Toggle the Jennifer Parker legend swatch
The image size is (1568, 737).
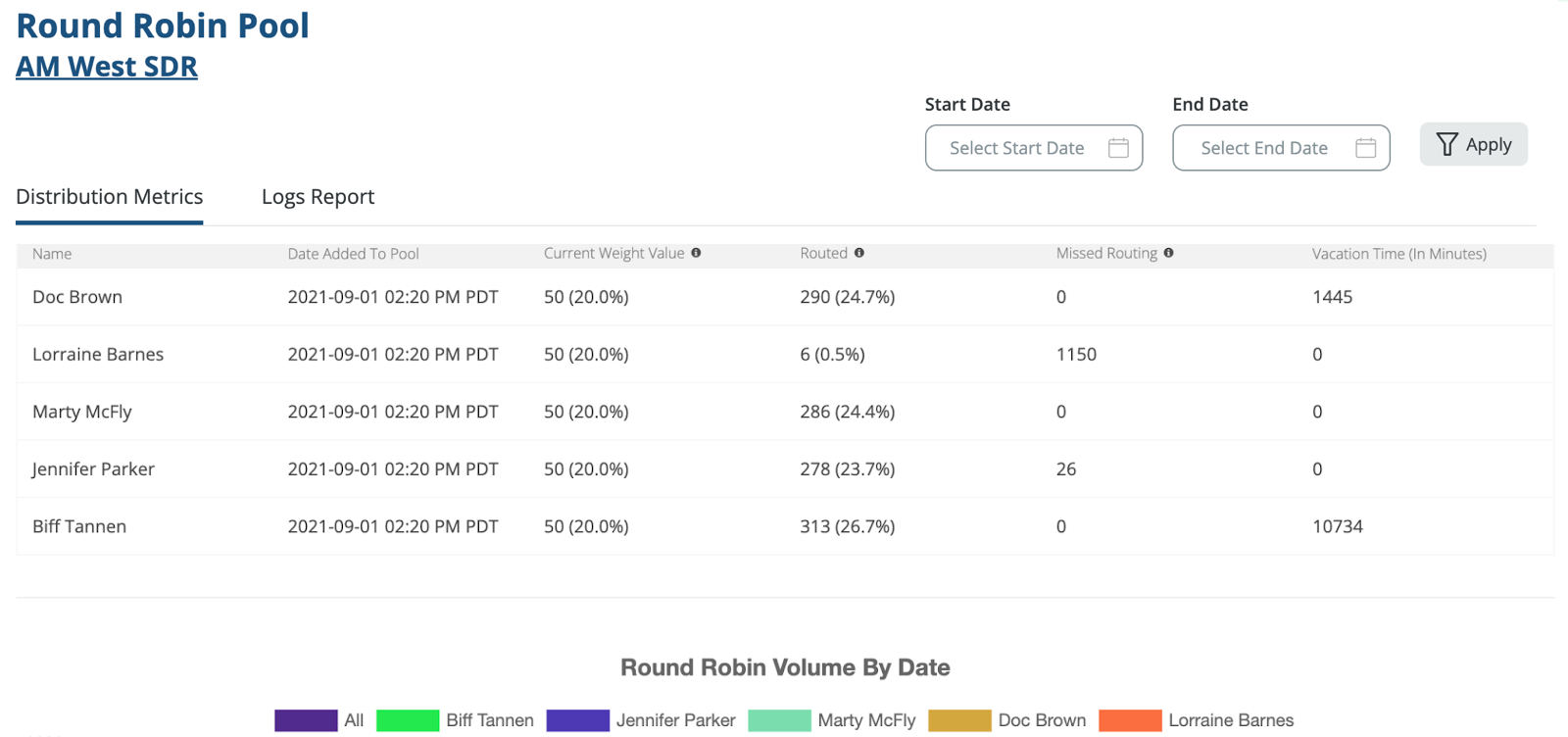pyautogui.click(x=577, y=720)
